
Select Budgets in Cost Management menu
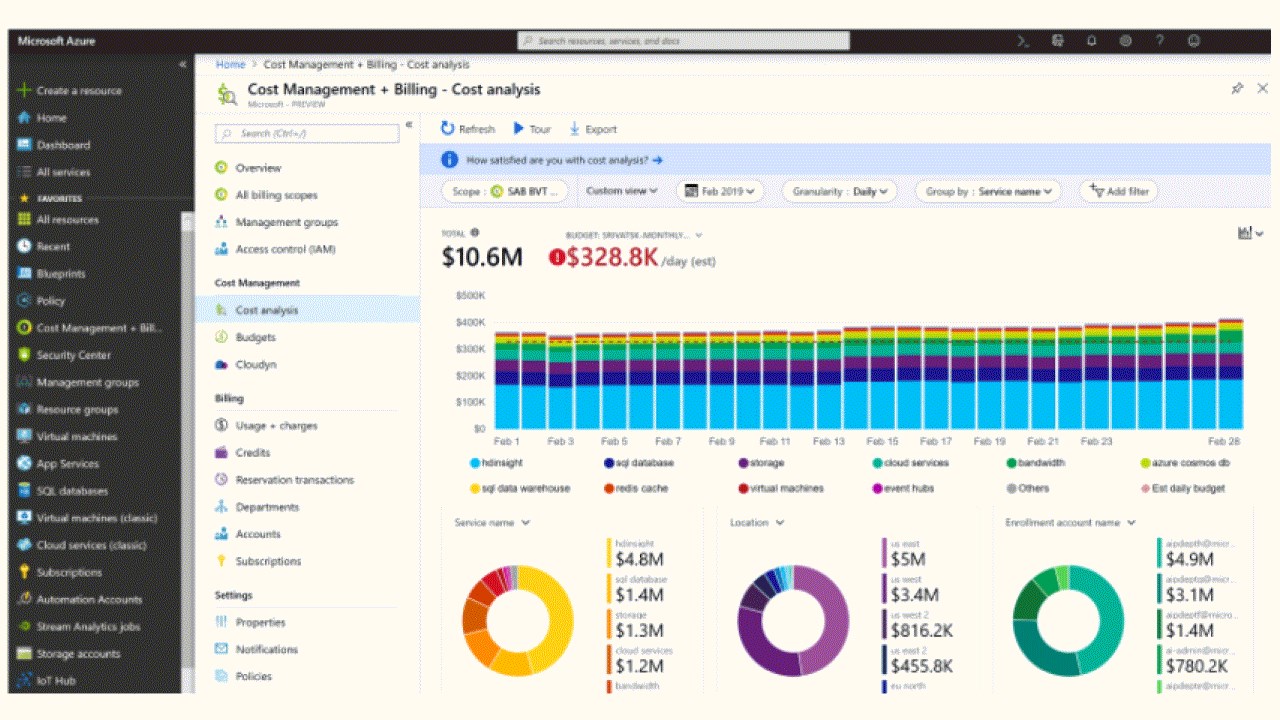point(255,338)
